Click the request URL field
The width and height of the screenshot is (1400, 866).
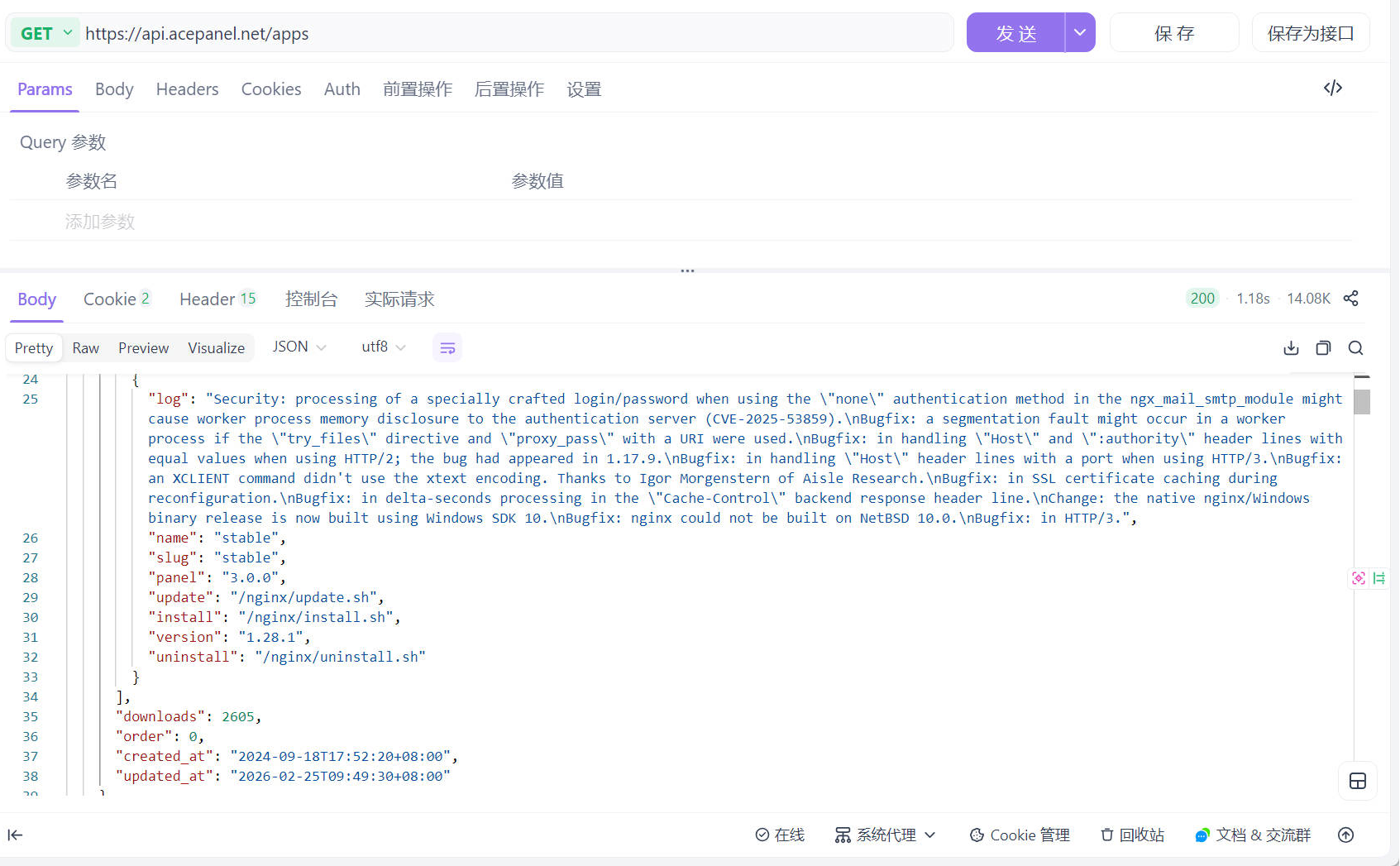click(x=518, y=33)
